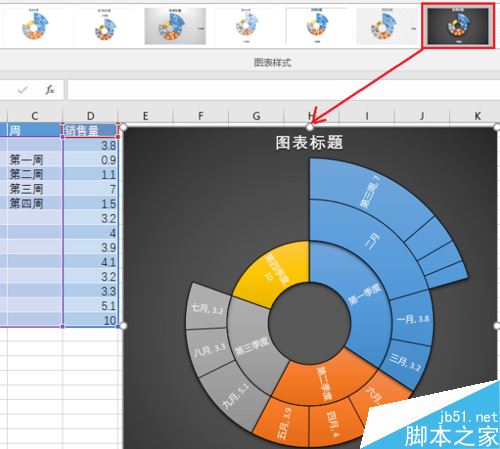This screenshot has width=500, height=449.
Task: Select cell with value 7
Action: coord(90,189)
